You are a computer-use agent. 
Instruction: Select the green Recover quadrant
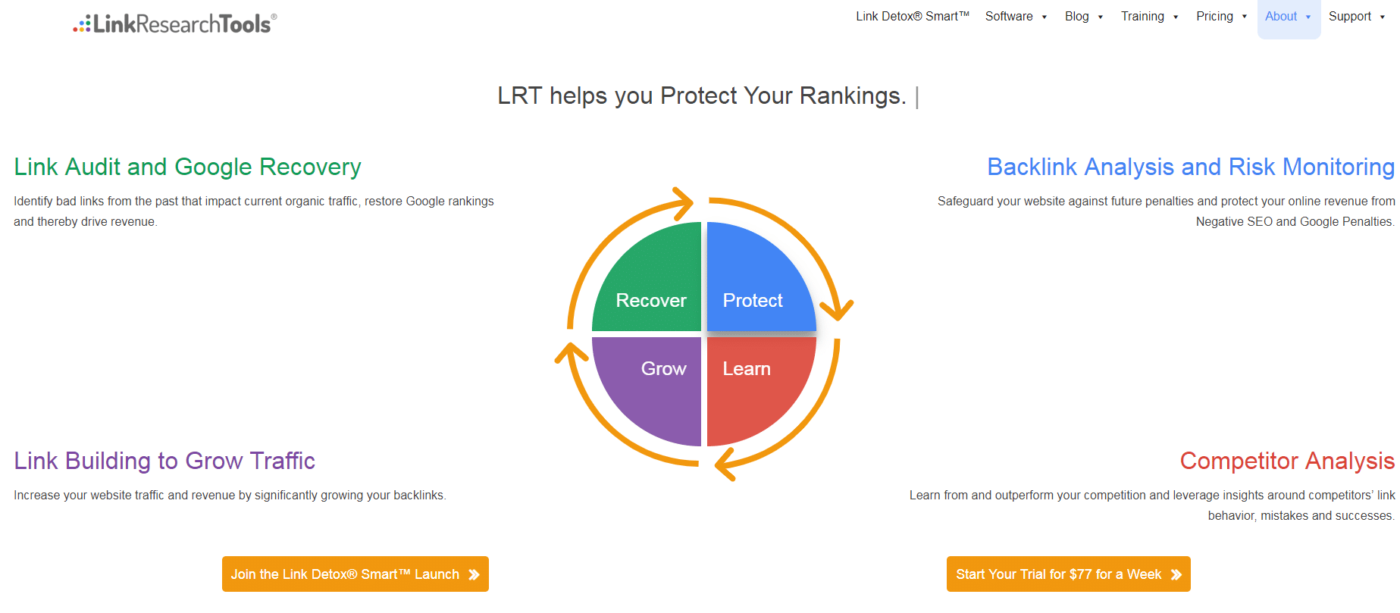(647, 277)
